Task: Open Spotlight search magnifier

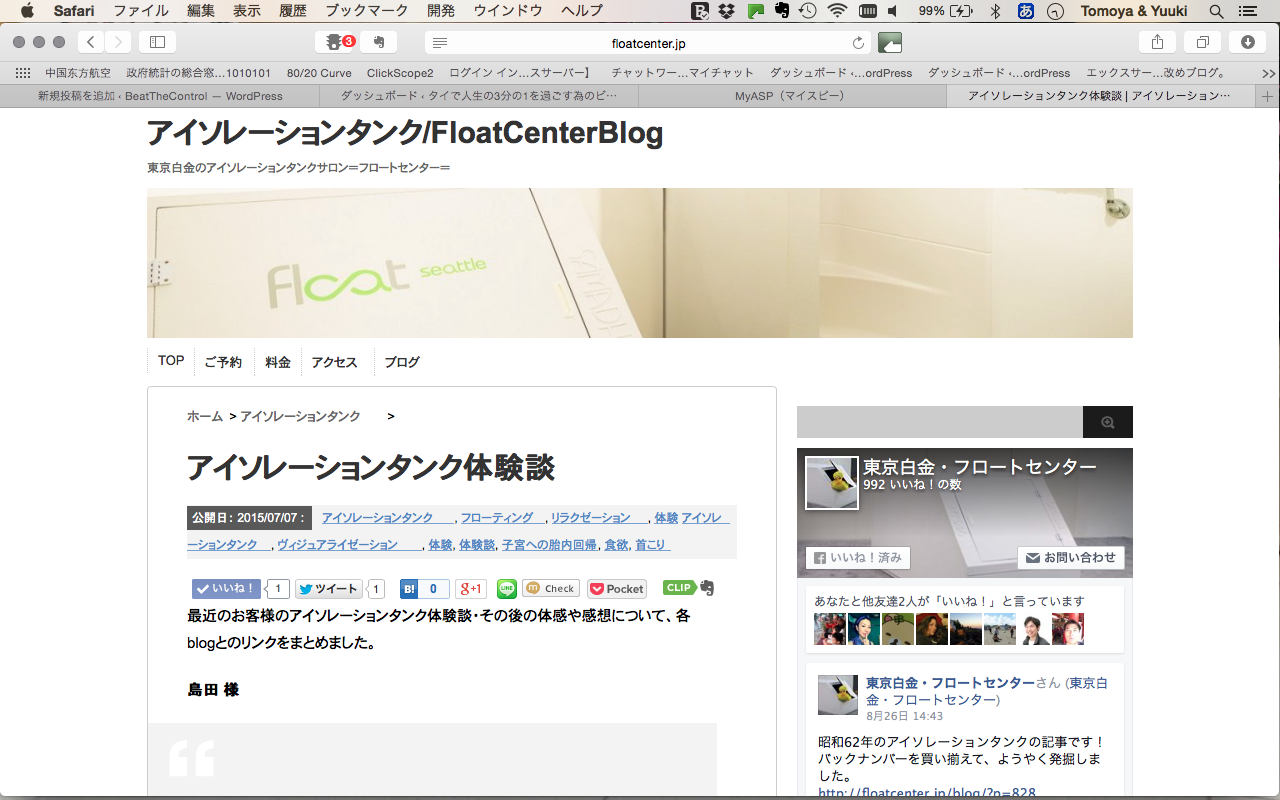Action: click(x=1216, y=11)
